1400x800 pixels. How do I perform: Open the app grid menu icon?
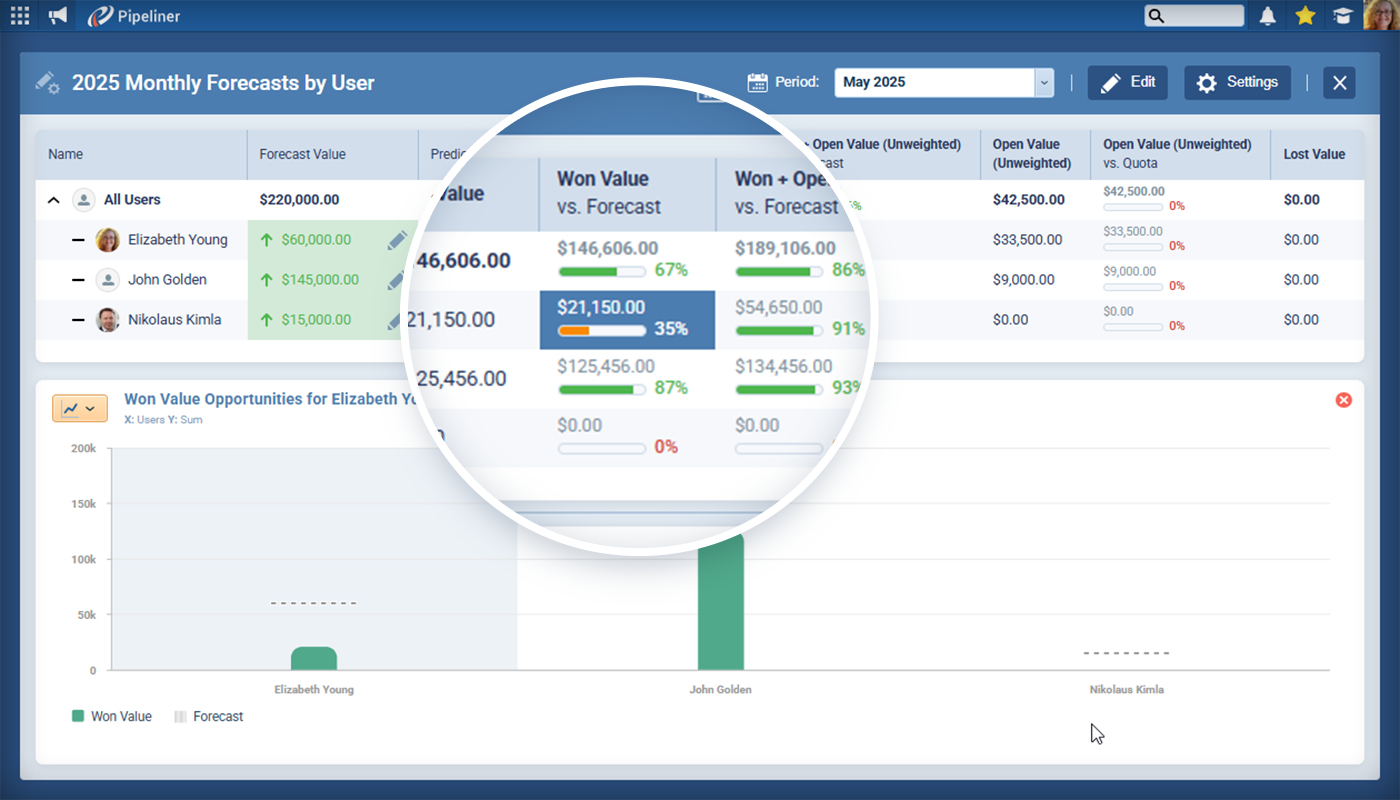click(x=20, y=16)
